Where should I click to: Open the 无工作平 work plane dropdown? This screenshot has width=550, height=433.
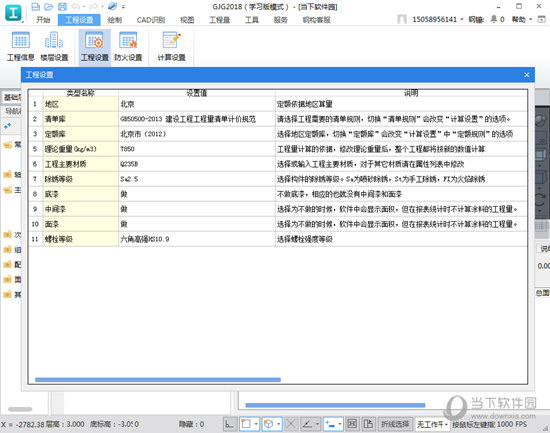(432, 424)
